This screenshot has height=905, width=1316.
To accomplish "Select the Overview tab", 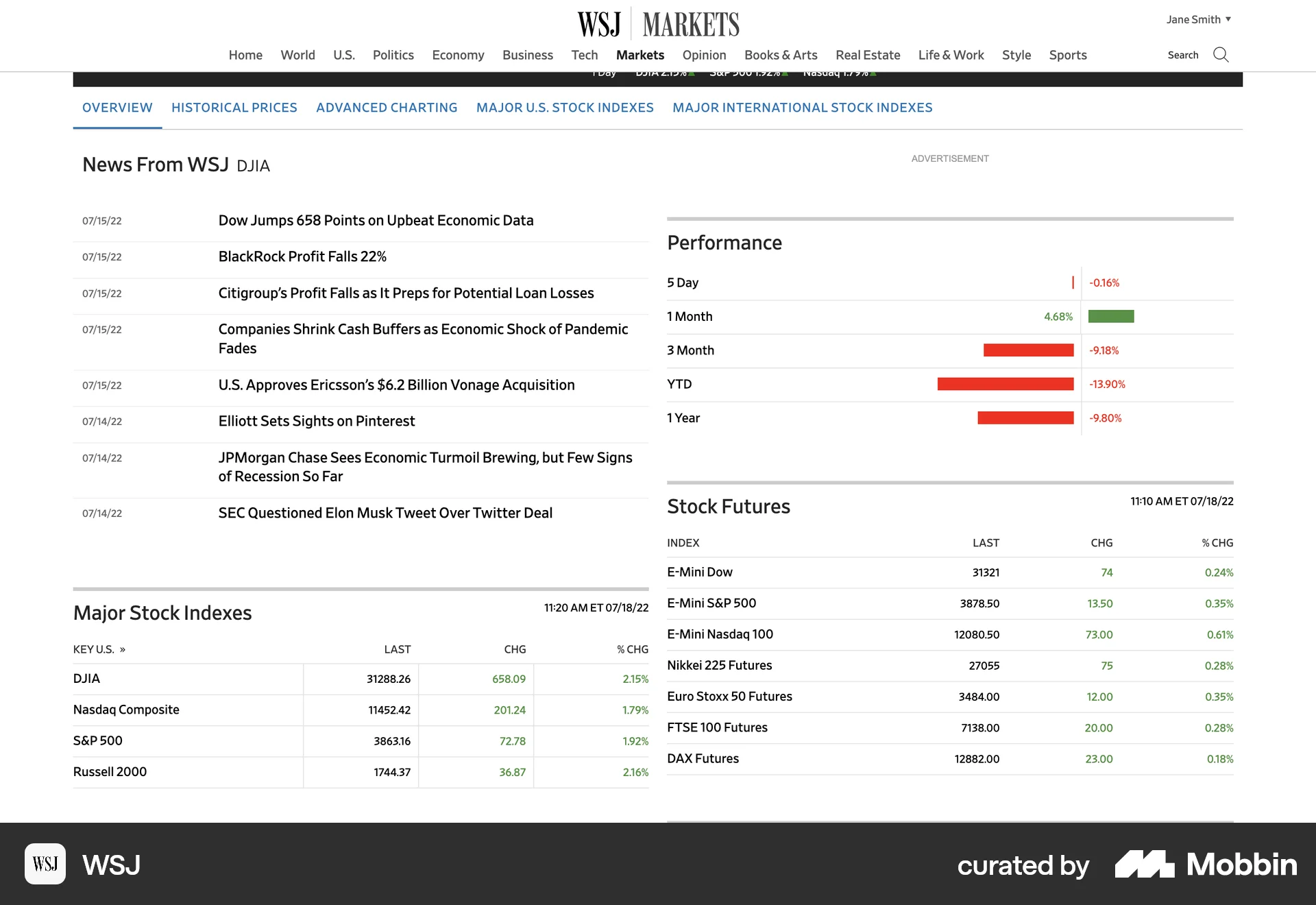I will click(117, 108).
